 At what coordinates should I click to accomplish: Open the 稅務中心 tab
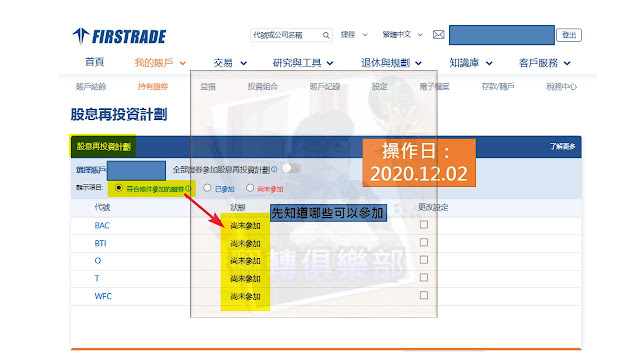pyautogui.click(x=561, y=87)
